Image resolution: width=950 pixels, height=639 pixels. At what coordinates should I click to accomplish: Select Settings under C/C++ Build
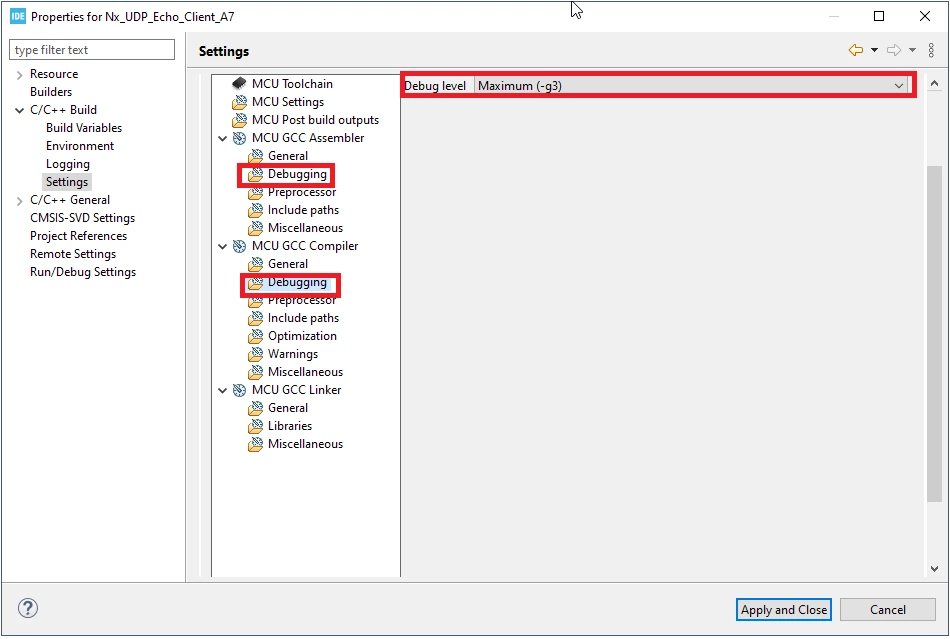pyautogui.click(x=67, y=182)
